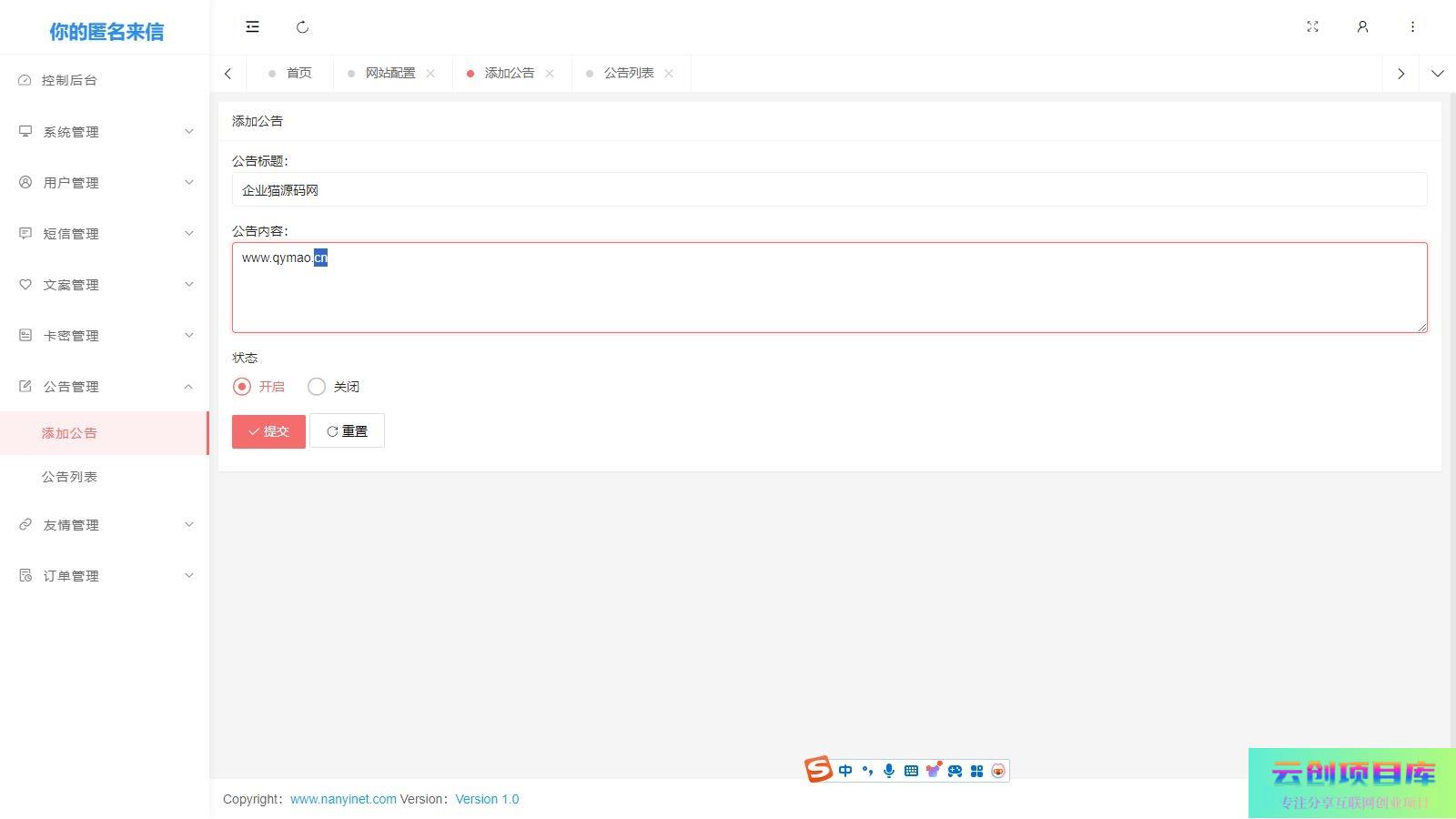Expand the 用户管理 sidebar menu
This screenshot has width=1456, height=819.
105,183
